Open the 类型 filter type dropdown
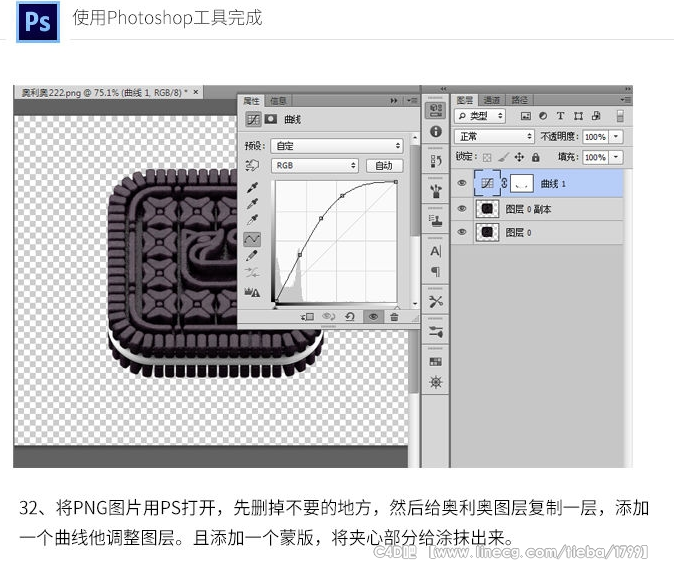The image size is (674, 569). [480, 116]
